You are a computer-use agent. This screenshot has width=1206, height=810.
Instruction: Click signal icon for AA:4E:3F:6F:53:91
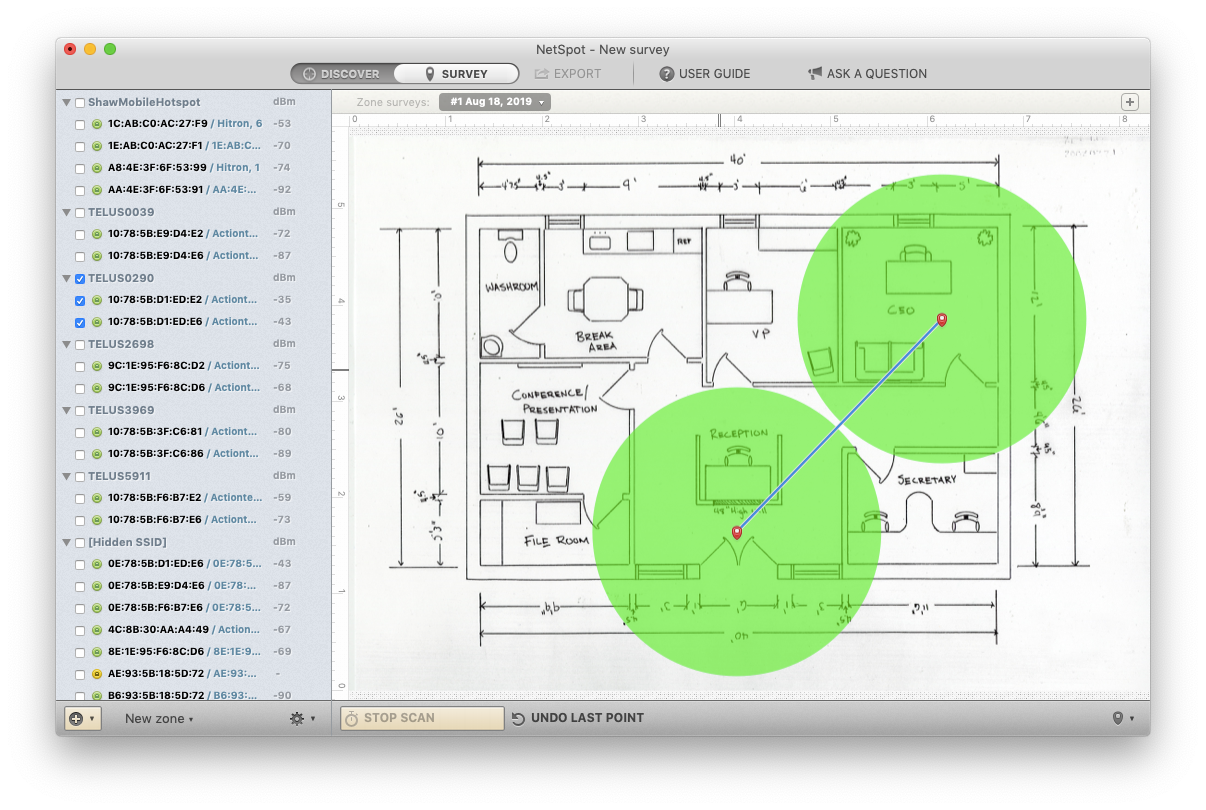[97, 190]
